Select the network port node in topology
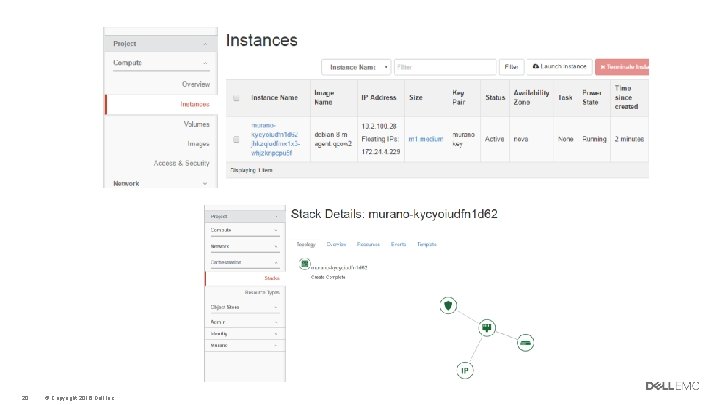This screenshot has width=720, height=405. [525, 343]
